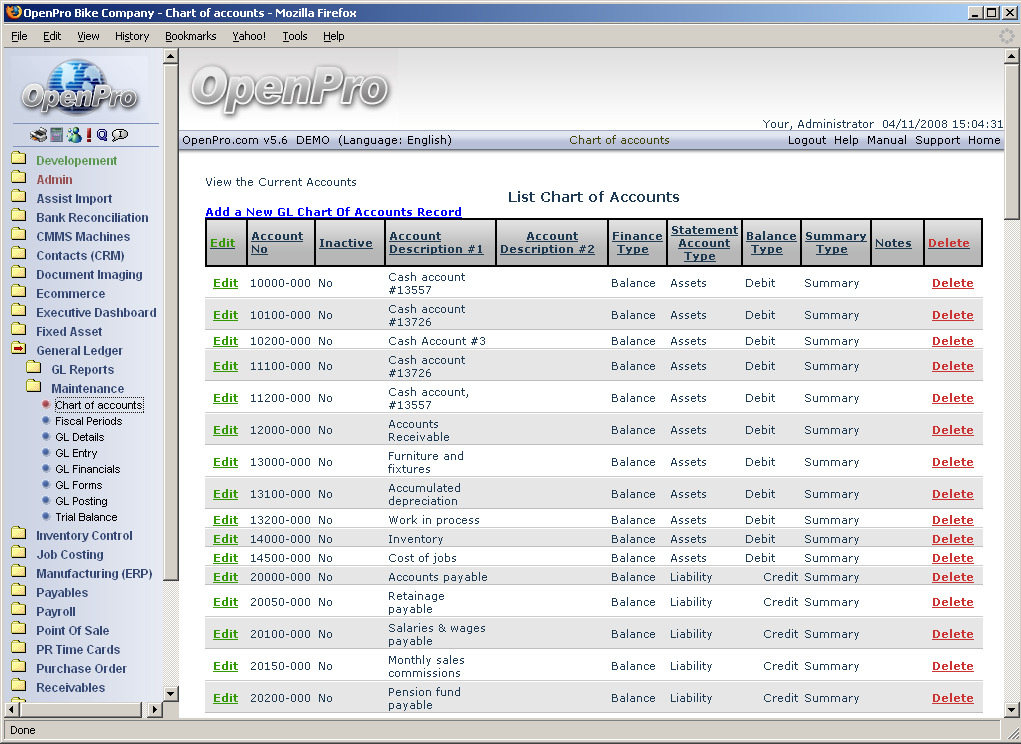This screenshot has height=744, width=1021.
Task: Click the blue Q icon
Action: pyautogui.click(x=102, y=135)
